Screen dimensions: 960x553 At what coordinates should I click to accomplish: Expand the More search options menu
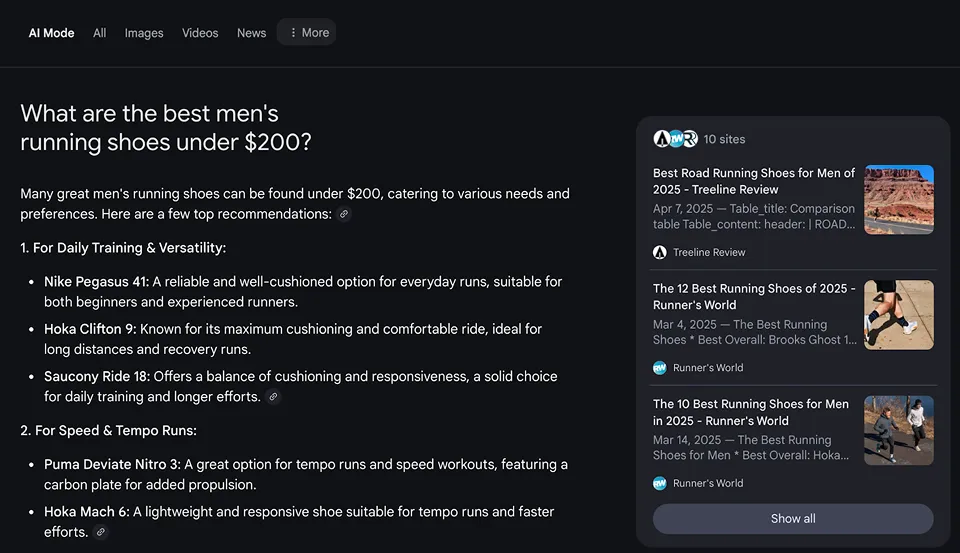tap(307, 32)
